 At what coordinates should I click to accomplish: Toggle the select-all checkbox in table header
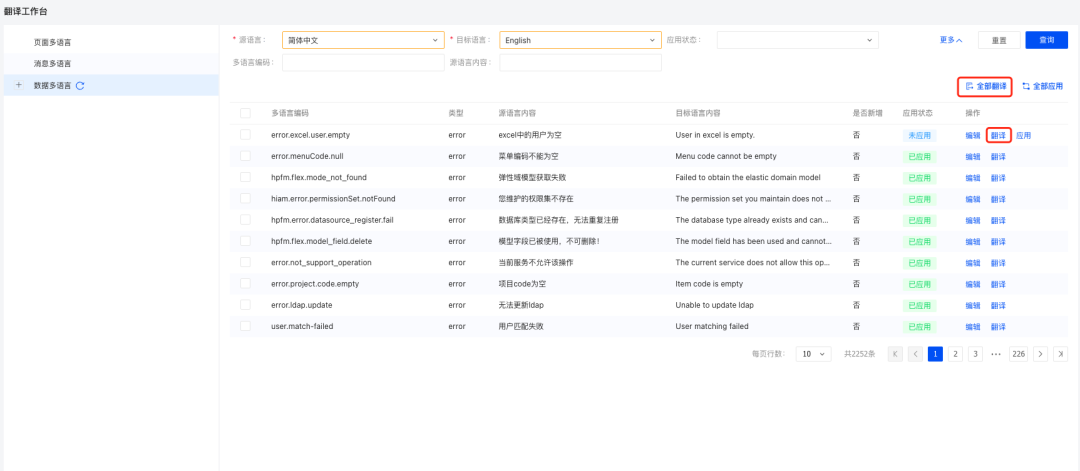tap(245, 113)
